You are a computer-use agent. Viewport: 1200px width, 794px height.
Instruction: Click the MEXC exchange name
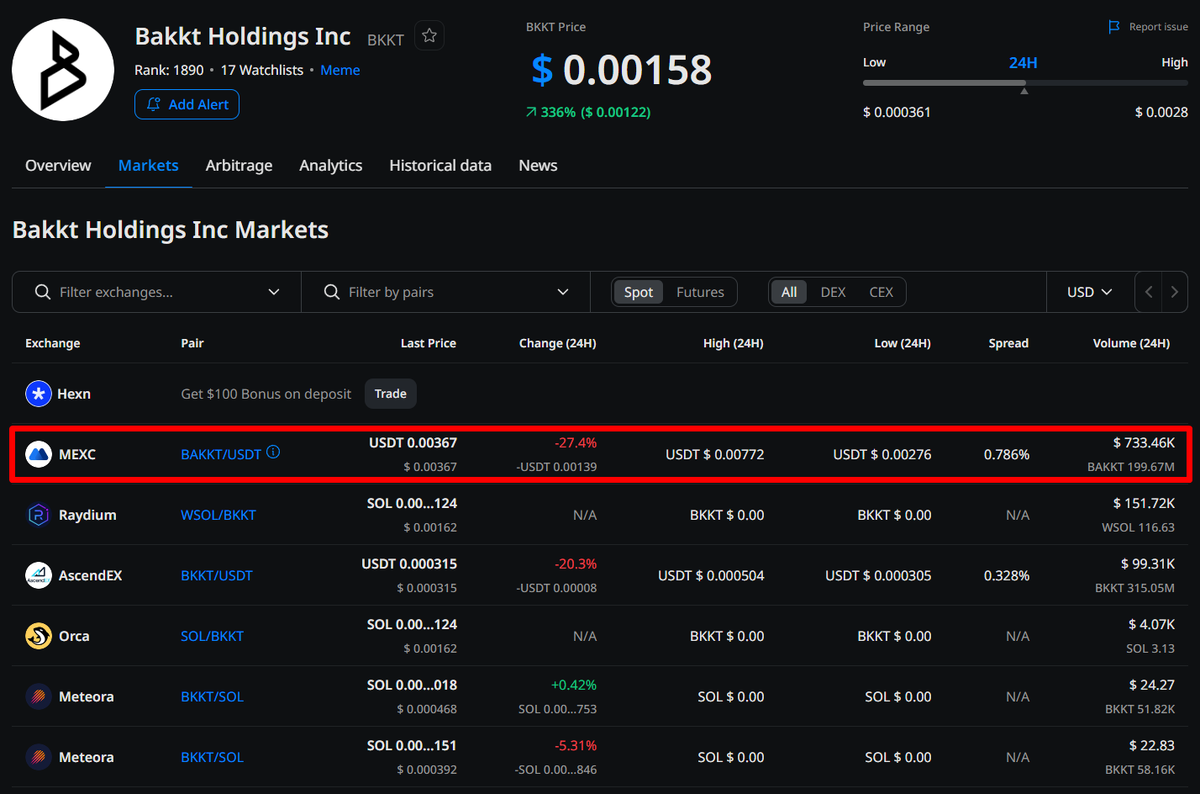pyautogui.click(x=77, y=455)
